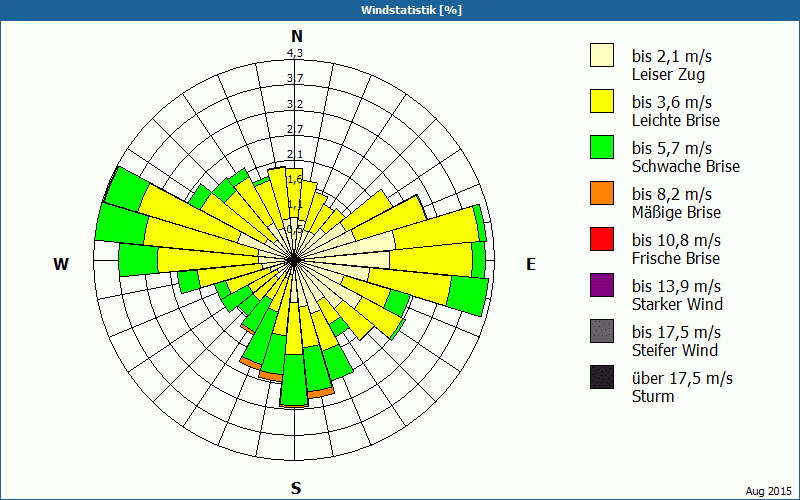
Task: Select the orange 'Mäßige Brise' legend swatch
Action: (x=601, y=193)
